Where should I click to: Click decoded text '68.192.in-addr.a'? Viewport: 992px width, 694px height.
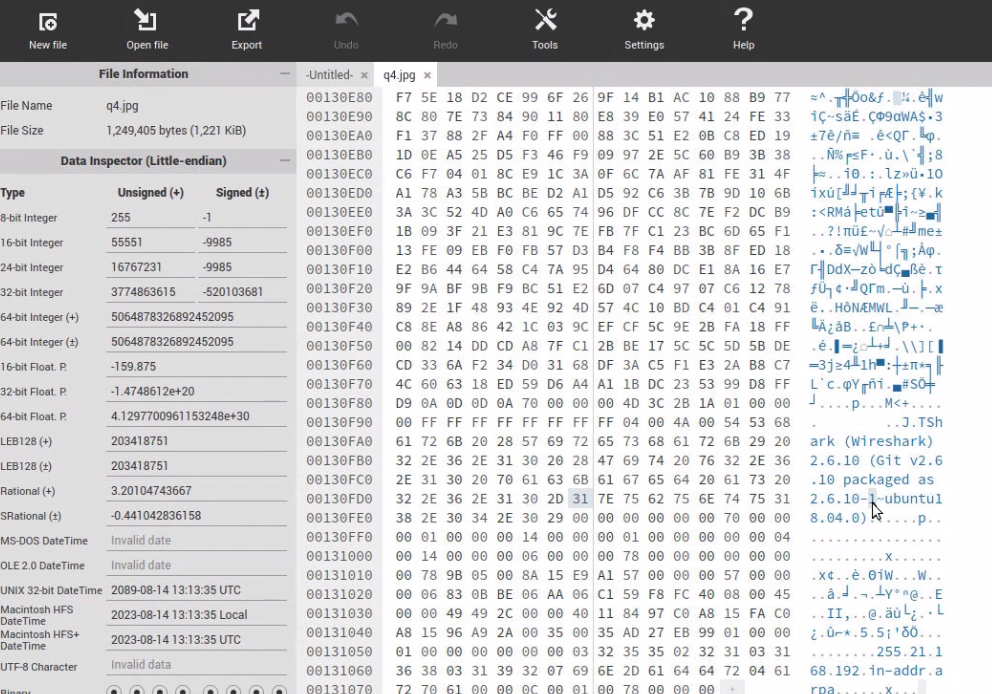(x=876, y=671)
